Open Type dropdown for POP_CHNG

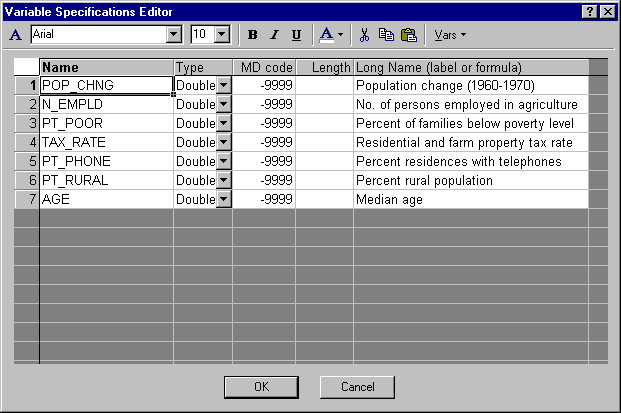224,85
